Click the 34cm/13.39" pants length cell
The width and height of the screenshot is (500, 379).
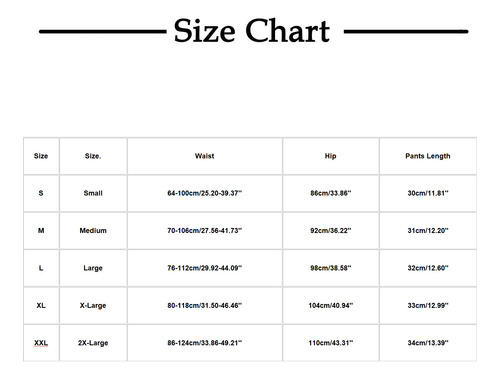coord(428,343)
